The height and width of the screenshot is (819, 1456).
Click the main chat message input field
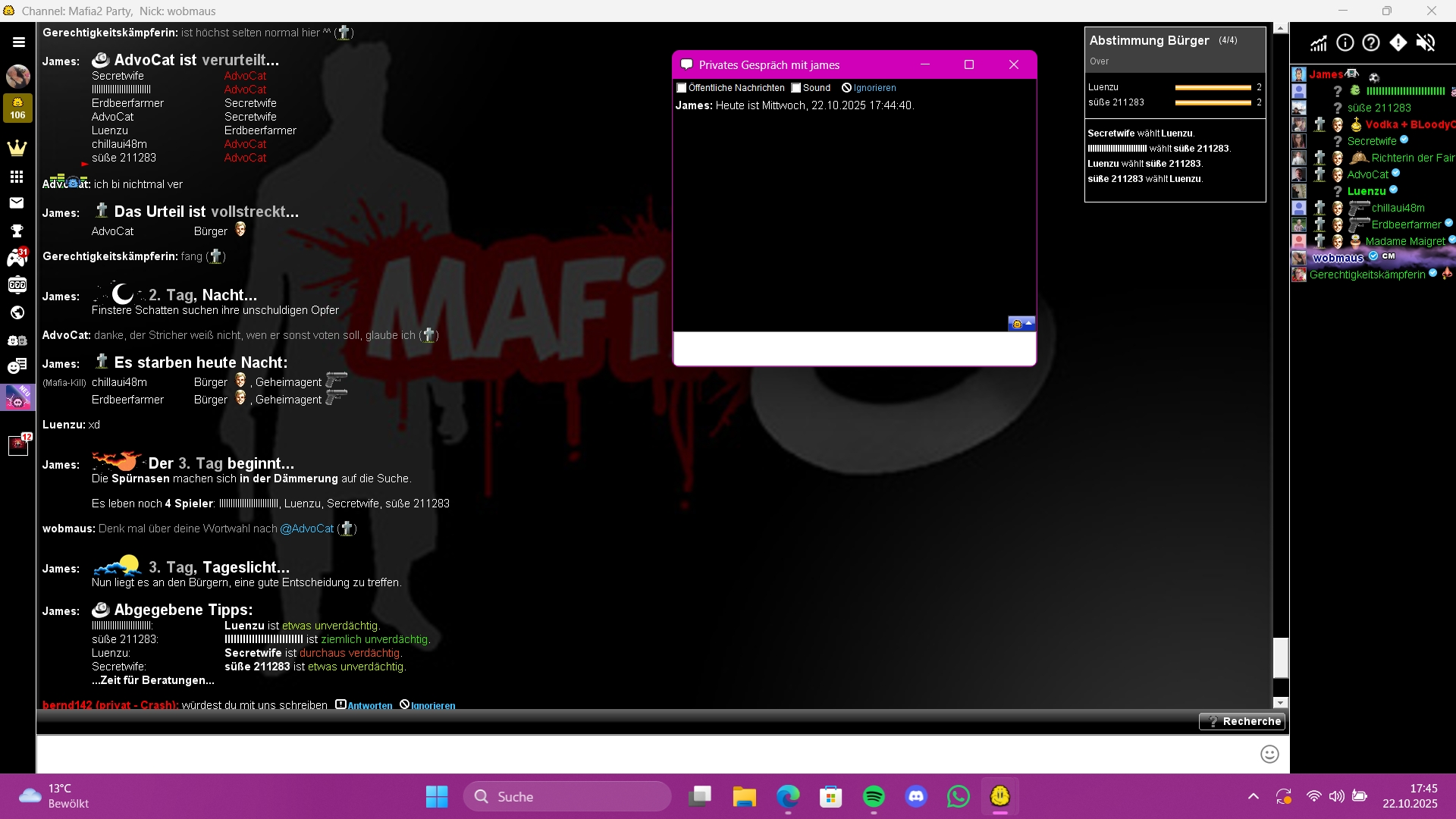point(645,754)
